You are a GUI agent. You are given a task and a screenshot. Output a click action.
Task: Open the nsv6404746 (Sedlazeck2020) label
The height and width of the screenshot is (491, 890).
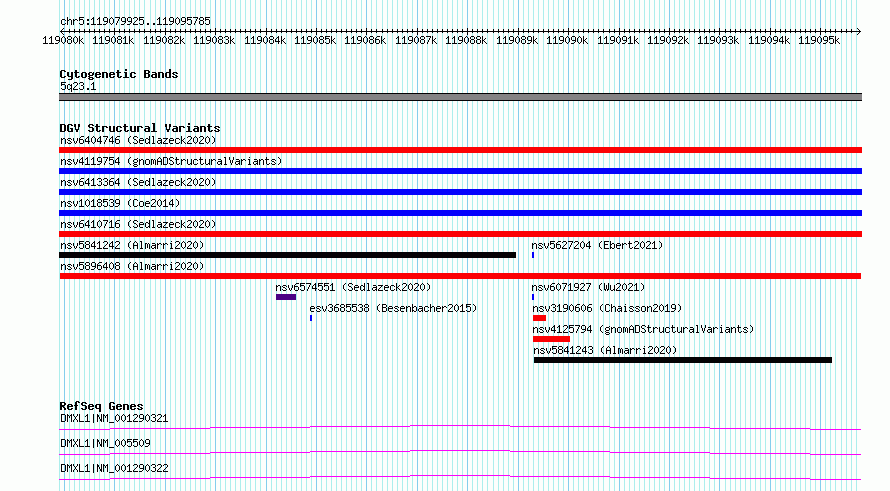click(138, 140)
